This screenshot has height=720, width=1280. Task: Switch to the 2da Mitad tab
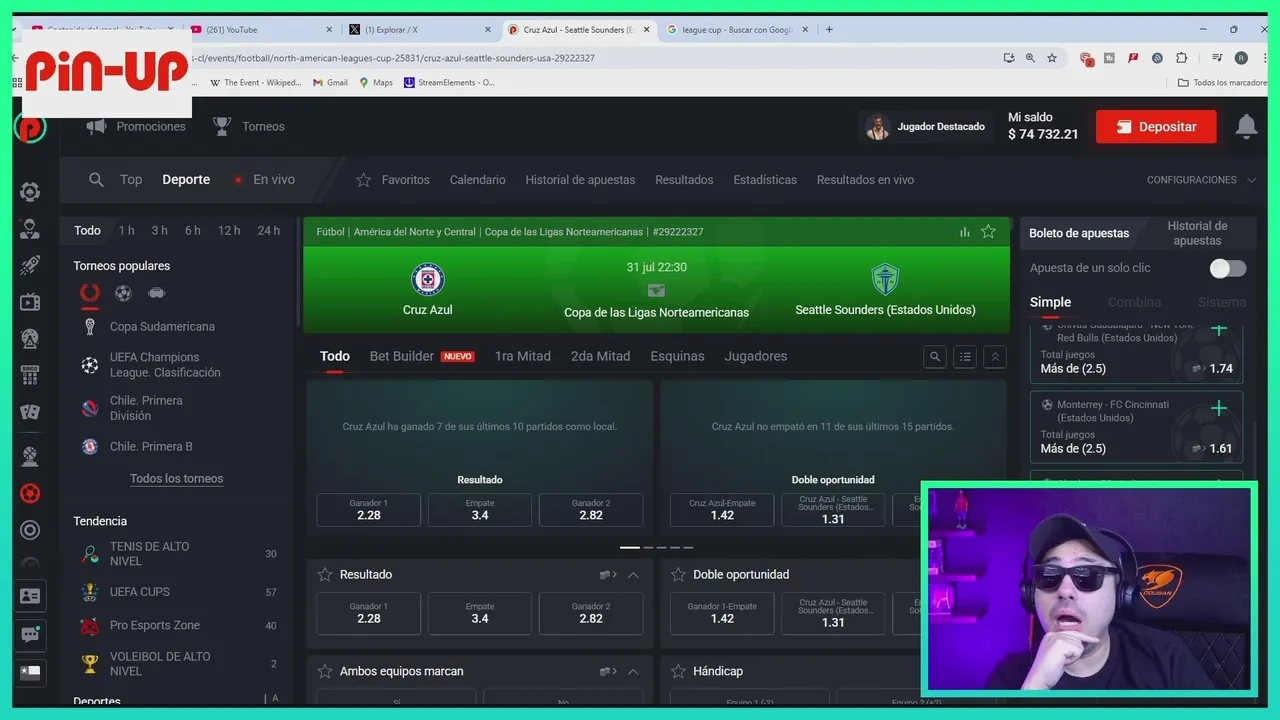click(600, 356)
